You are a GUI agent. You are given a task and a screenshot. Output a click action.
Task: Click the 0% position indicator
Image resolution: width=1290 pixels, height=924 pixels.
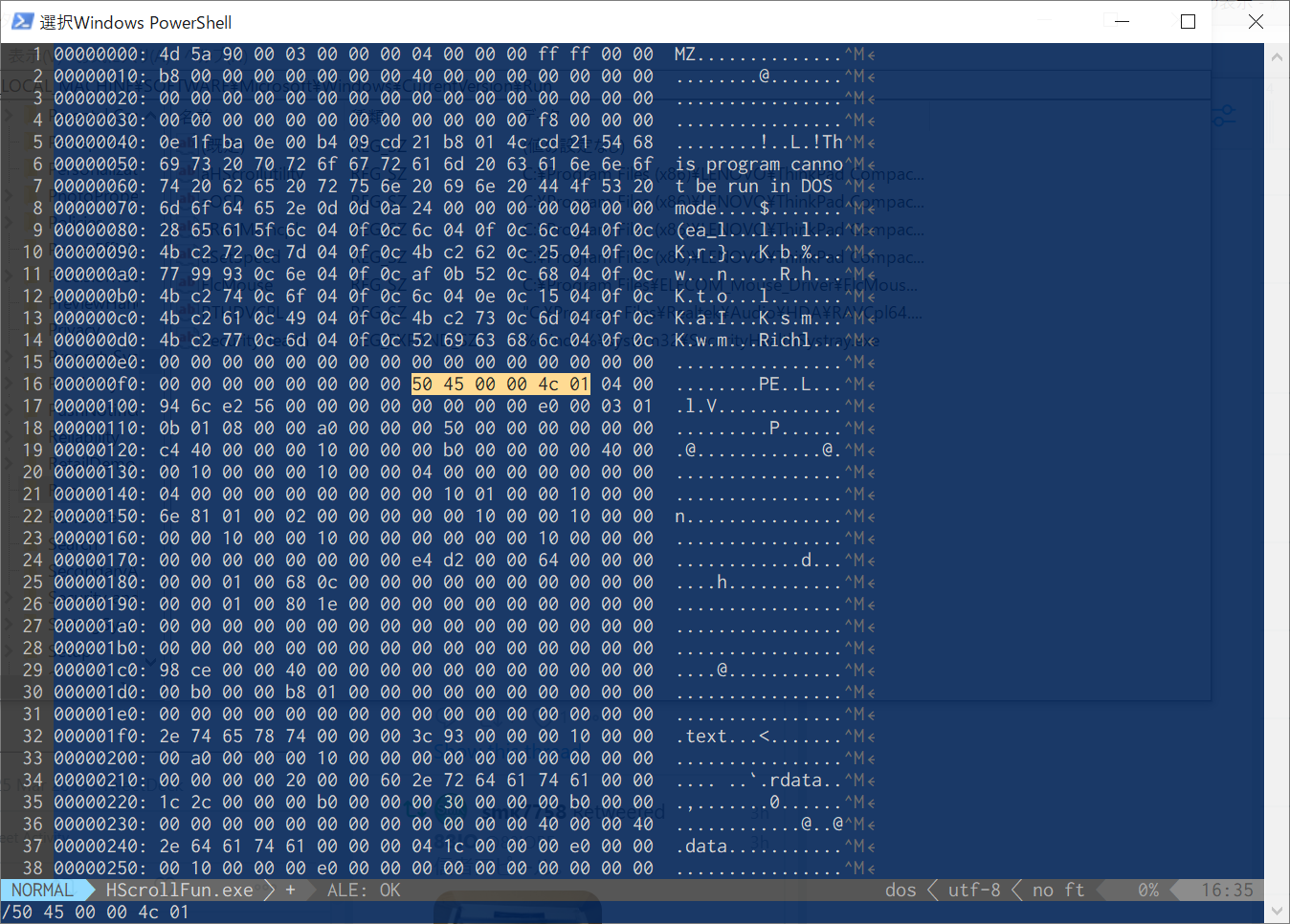pyautogui.click(x=1148, y=891)
